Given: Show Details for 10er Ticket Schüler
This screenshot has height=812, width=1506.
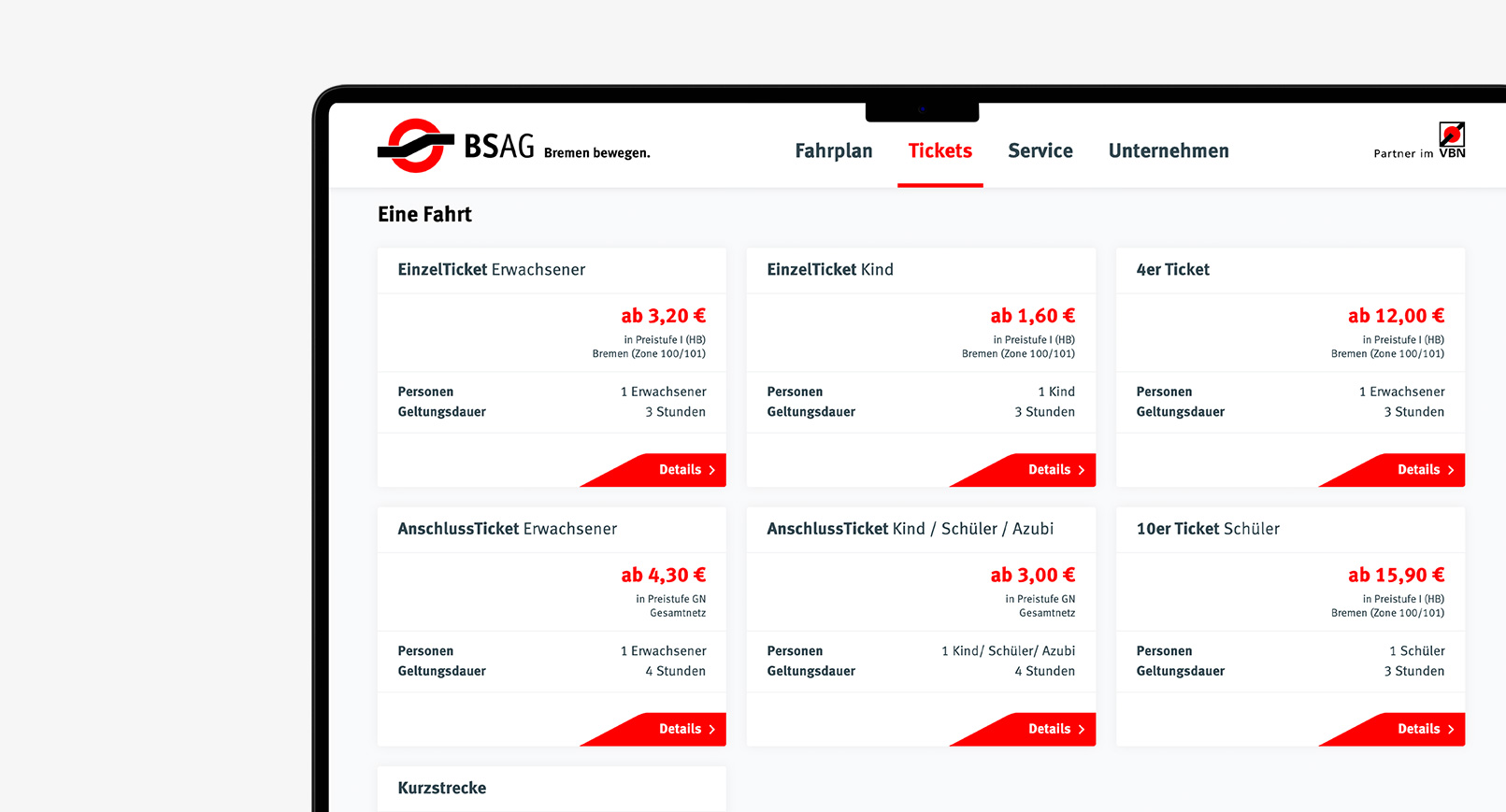Looking at the screenshot, I should click(1424, 729).
